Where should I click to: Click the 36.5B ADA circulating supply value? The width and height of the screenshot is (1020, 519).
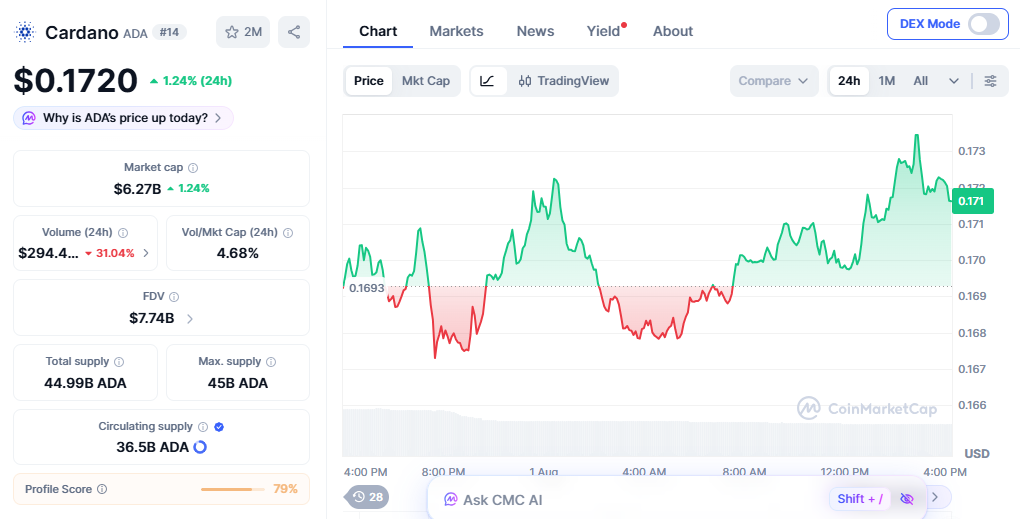pyautogui.click(x=152, y=447)
